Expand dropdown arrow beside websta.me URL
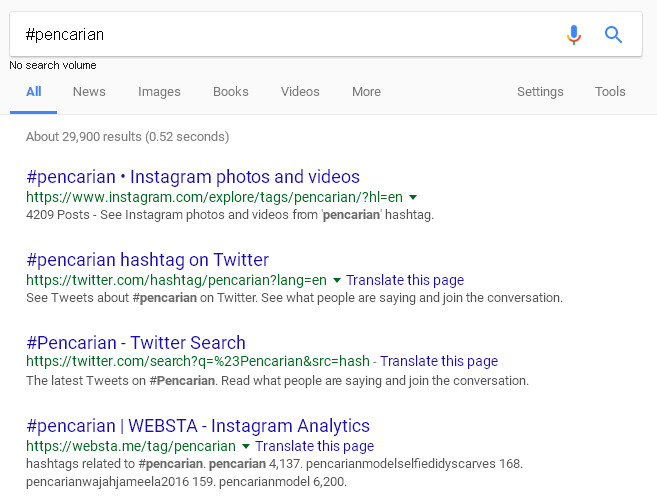Screen dimensions: 657x501 click(246, 447)
